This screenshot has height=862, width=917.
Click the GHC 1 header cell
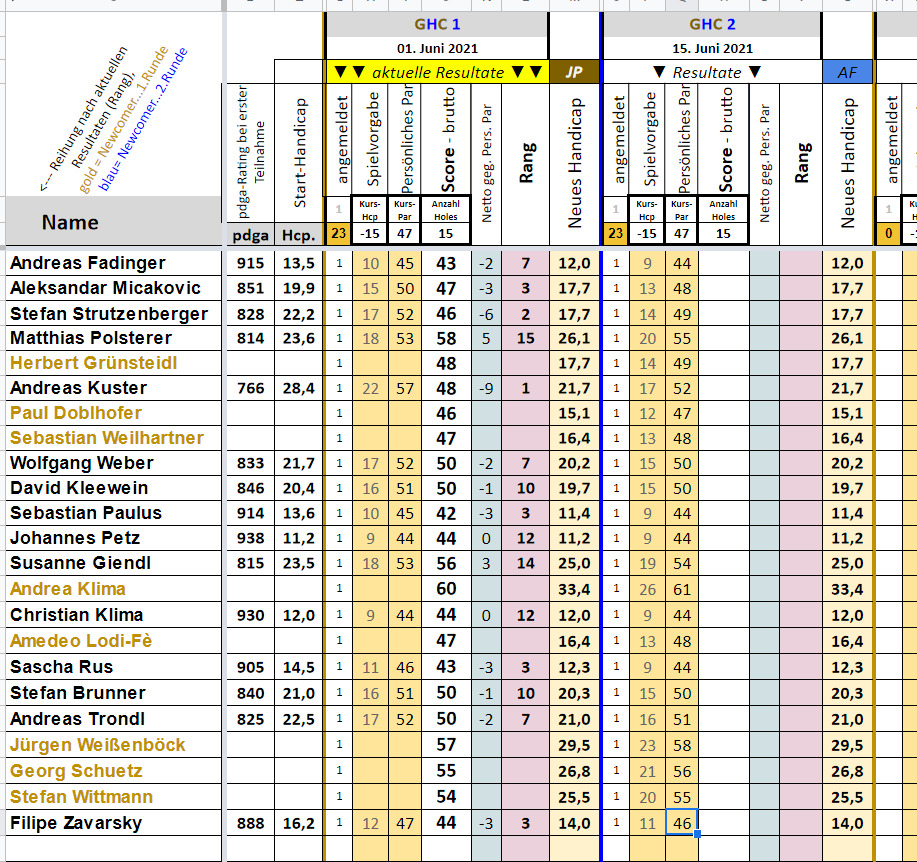pos(437,25)
